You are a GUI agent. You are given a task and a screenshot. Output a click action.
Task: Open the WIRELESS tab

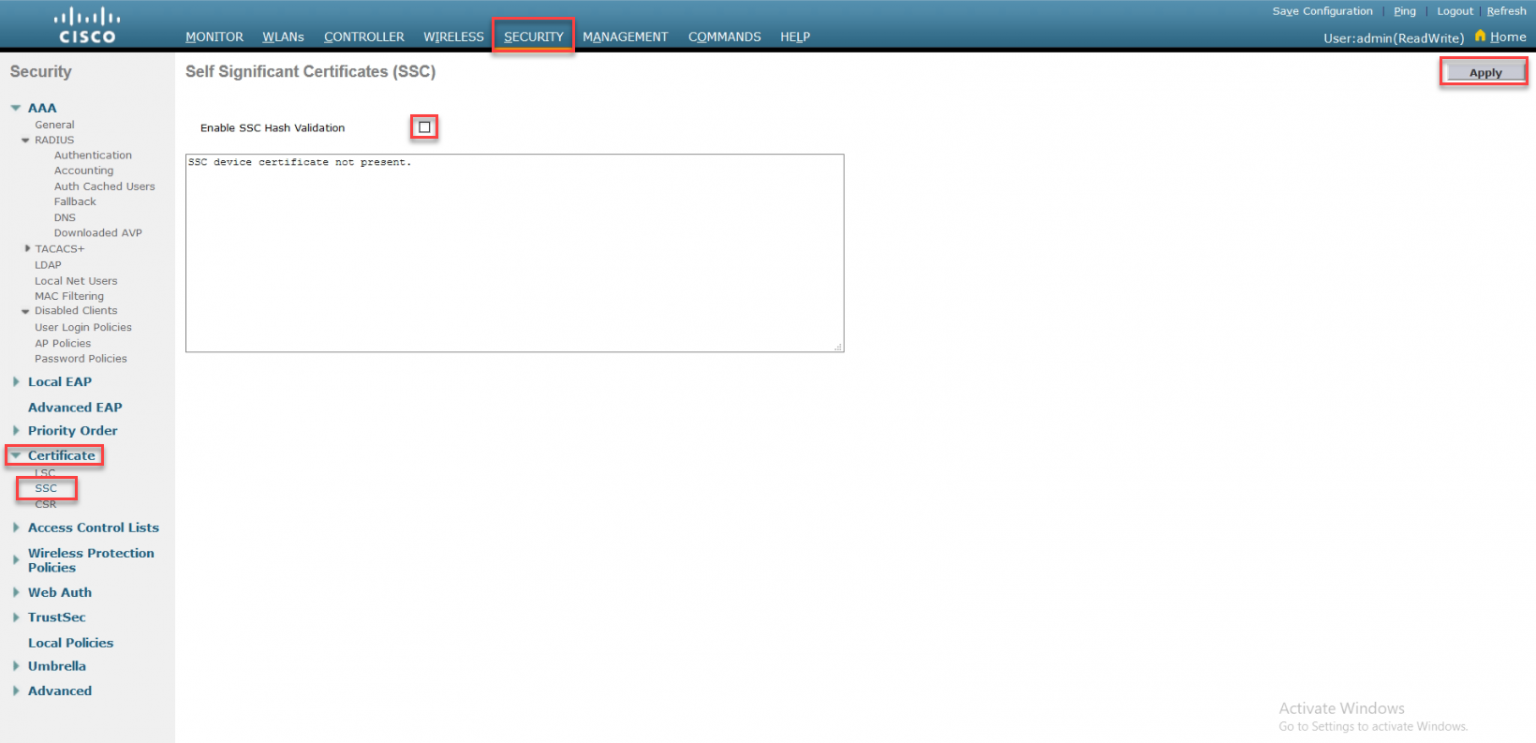tap(453, 36)
